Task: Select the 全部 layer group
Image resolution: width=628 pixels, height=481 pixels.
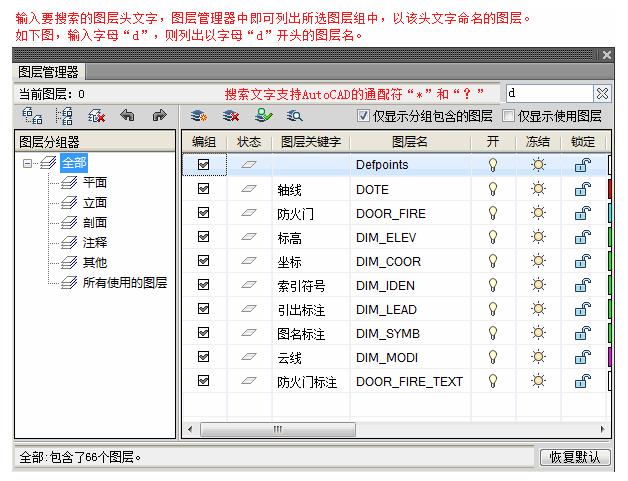Action: (74, 163)
